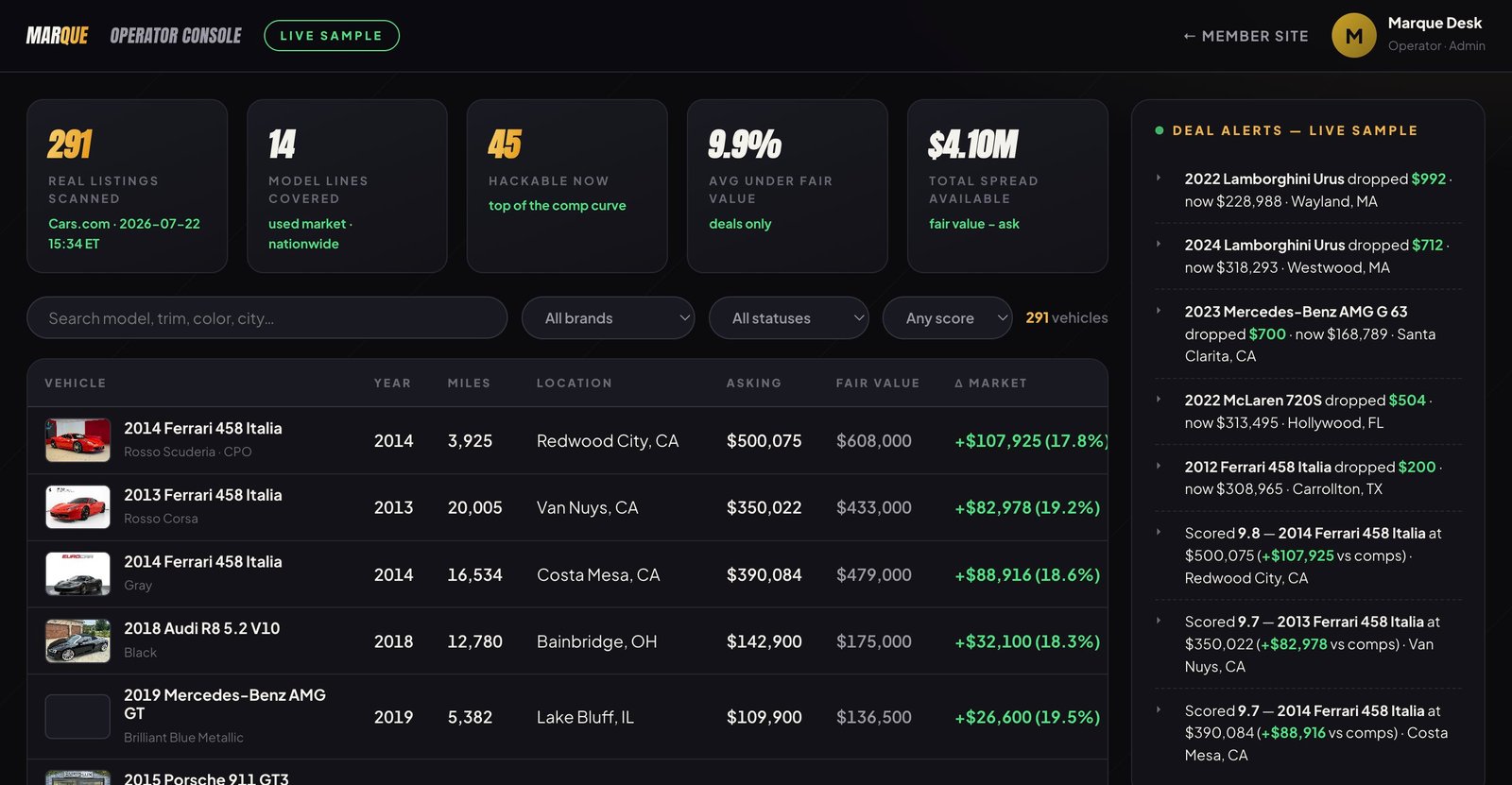This screenshot has width=1512, height=785.
Task: Click the Live Sample badge
Action: (x=332, y=36)
